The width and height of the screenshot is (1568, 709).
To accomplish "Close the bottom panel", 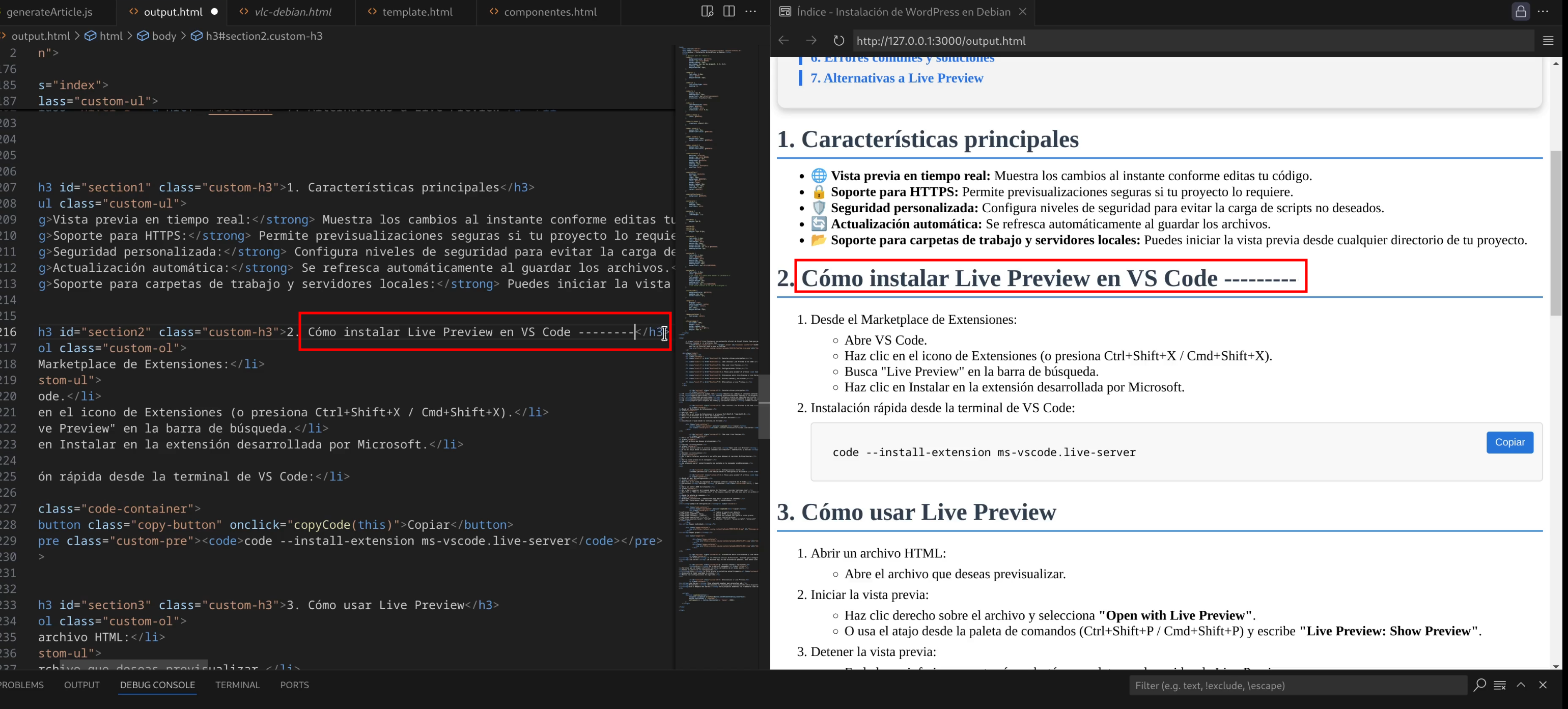I will (x=1543, y=685).
